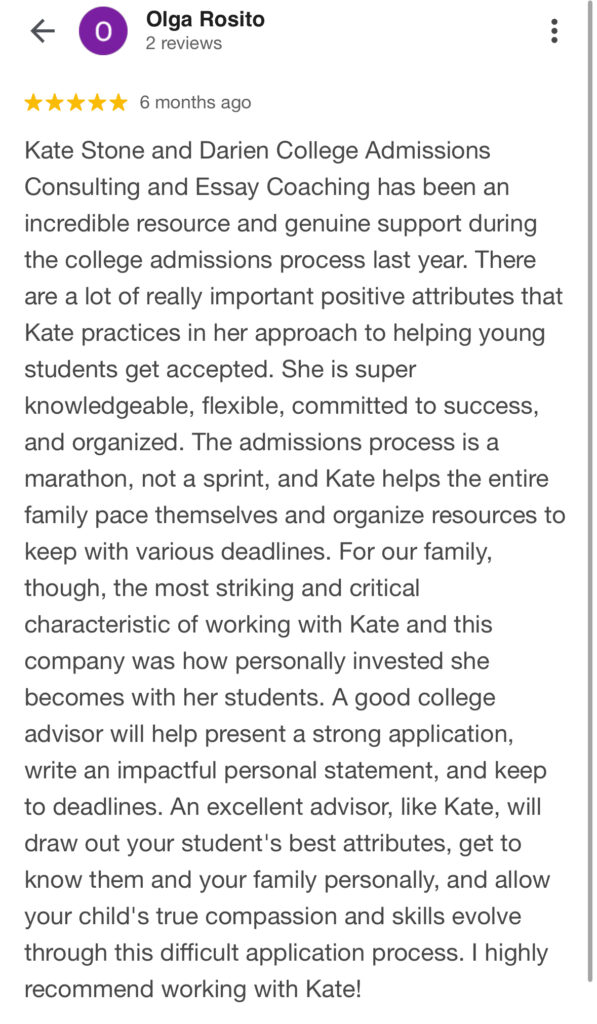Click the fifth yellow rating star

pyautogui.click(x=118, y=103)
